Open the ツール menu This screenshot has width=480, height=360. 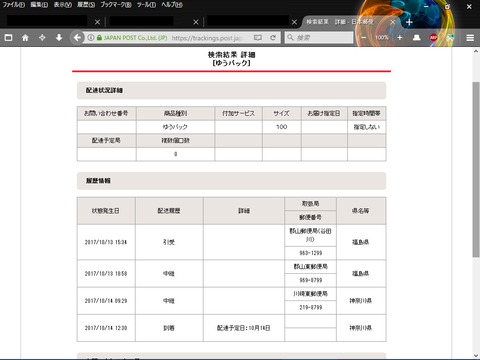(146, 5)
